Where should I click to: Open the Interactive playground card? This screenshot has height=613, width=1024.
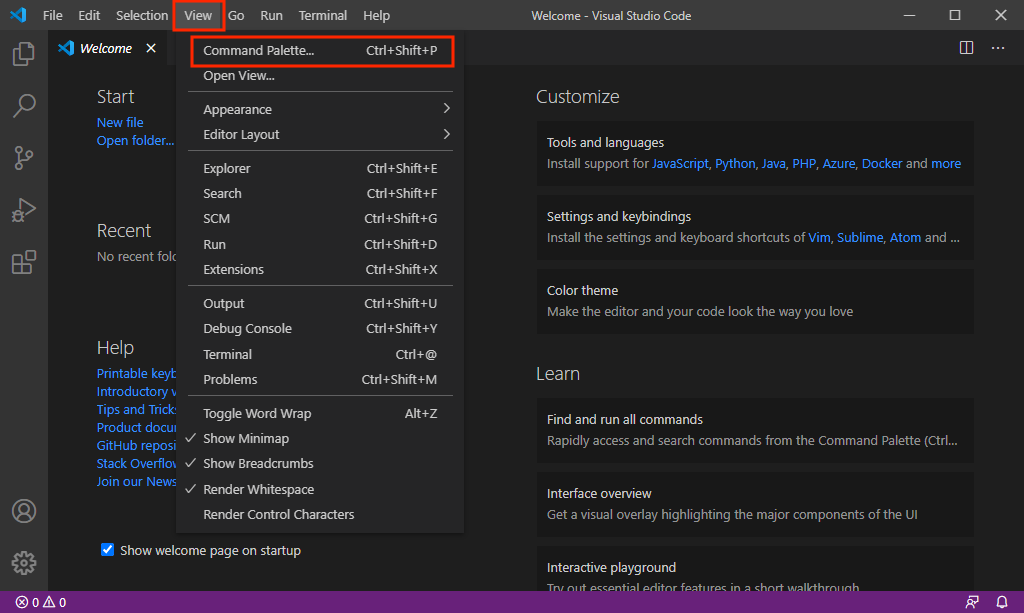click(755, 569)
